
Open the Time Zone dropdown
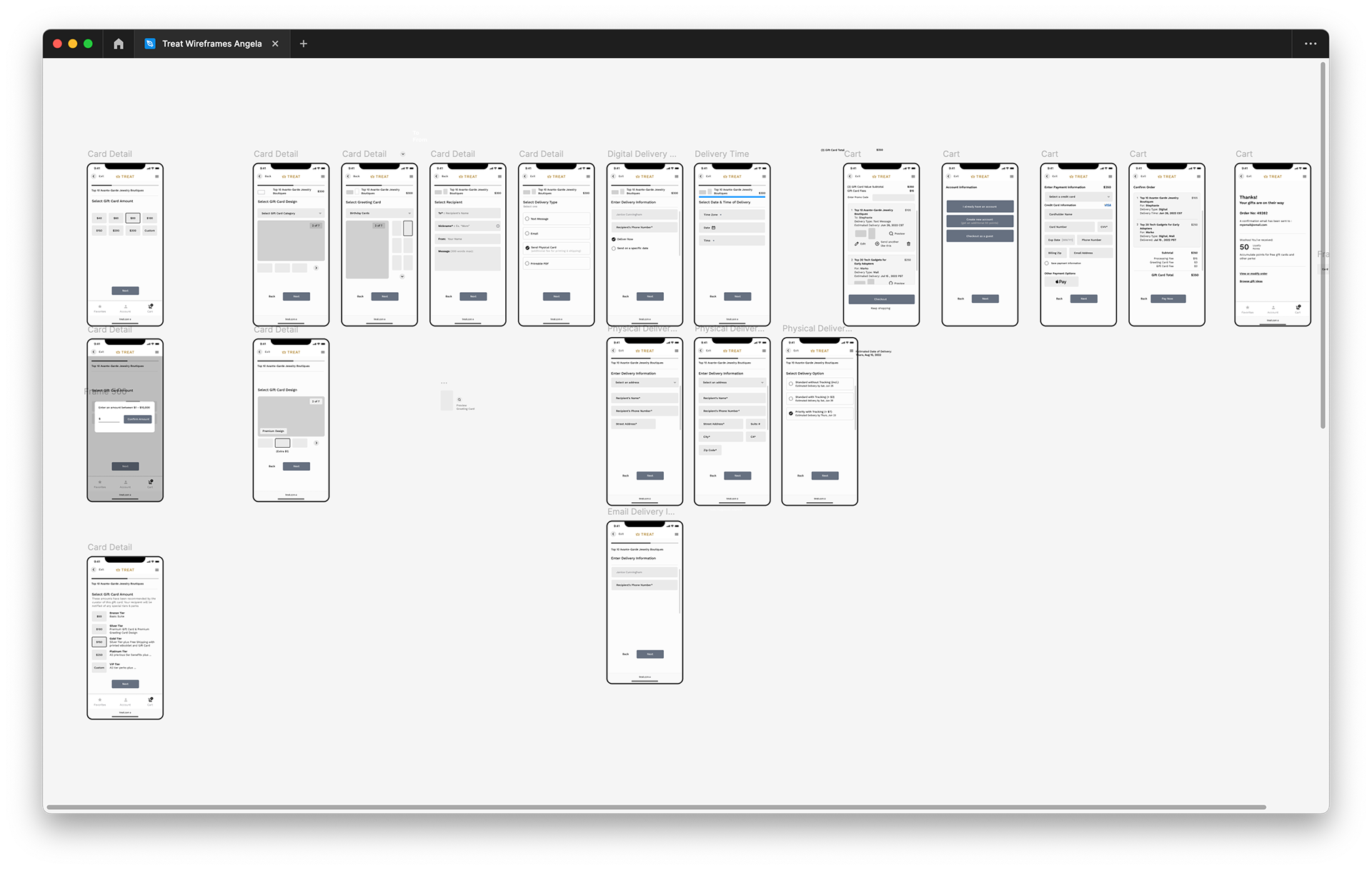[x=732, y=214]
